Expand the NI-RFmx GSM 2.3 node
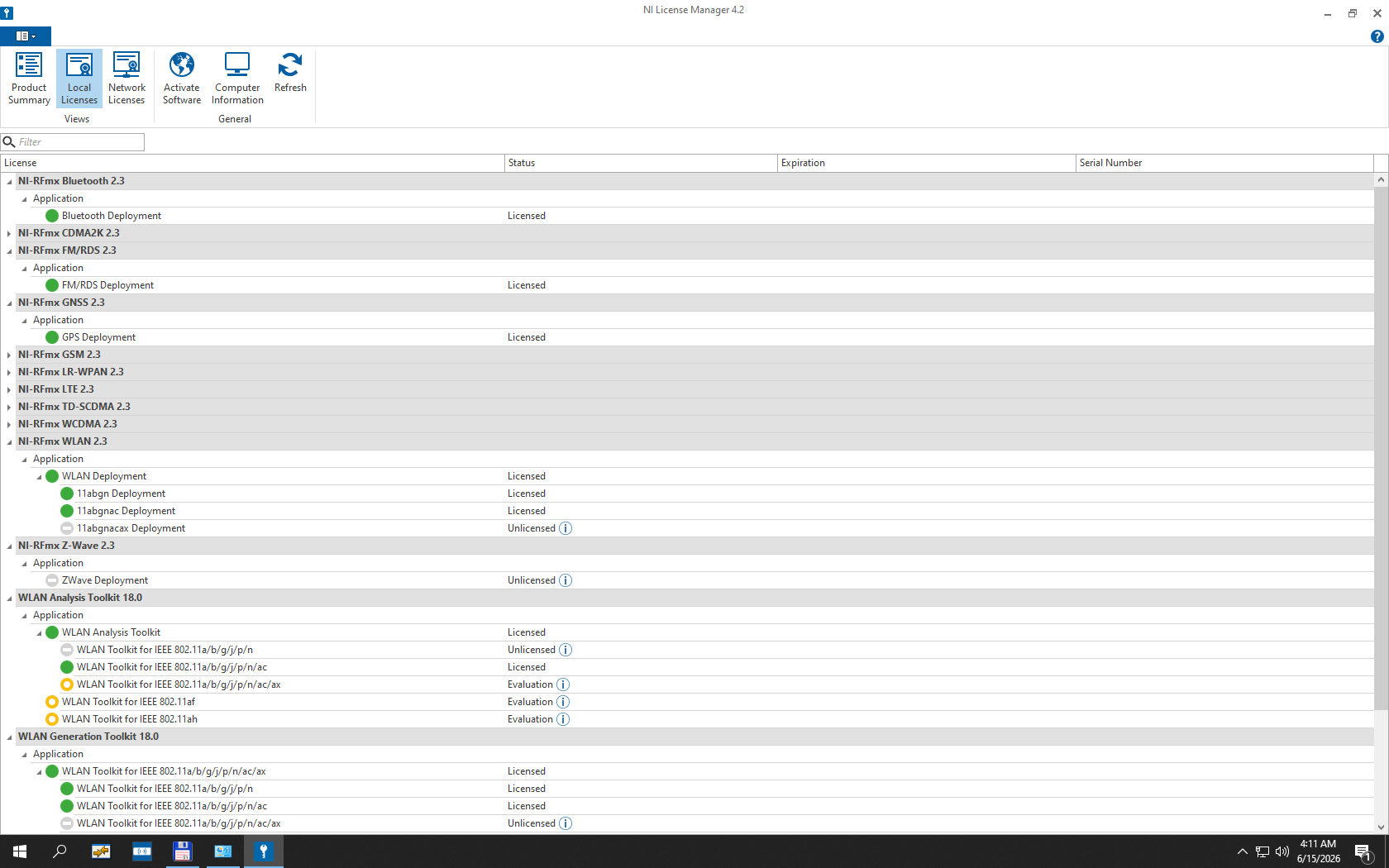The height and width of the screenshot is (868, 1389). [9, 355]
